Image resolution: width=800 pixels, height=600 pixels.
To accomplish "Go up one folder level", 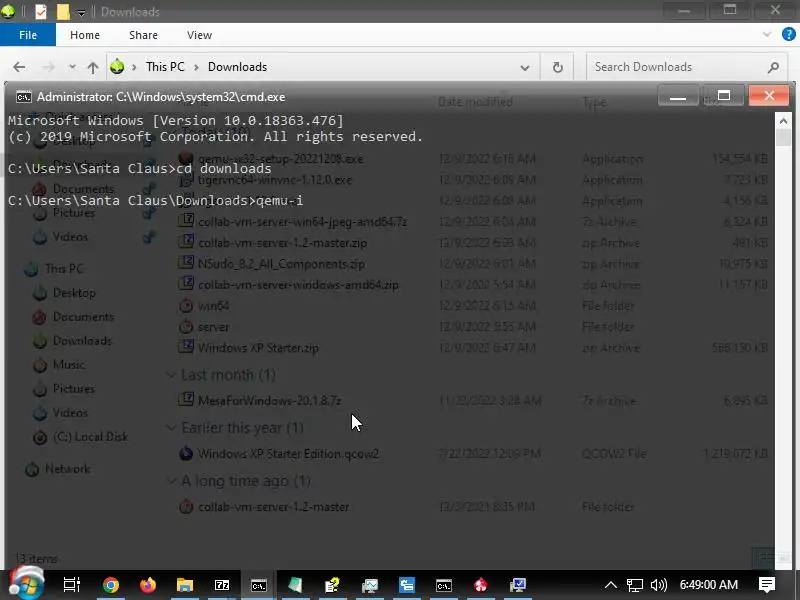I will (93, 67).
